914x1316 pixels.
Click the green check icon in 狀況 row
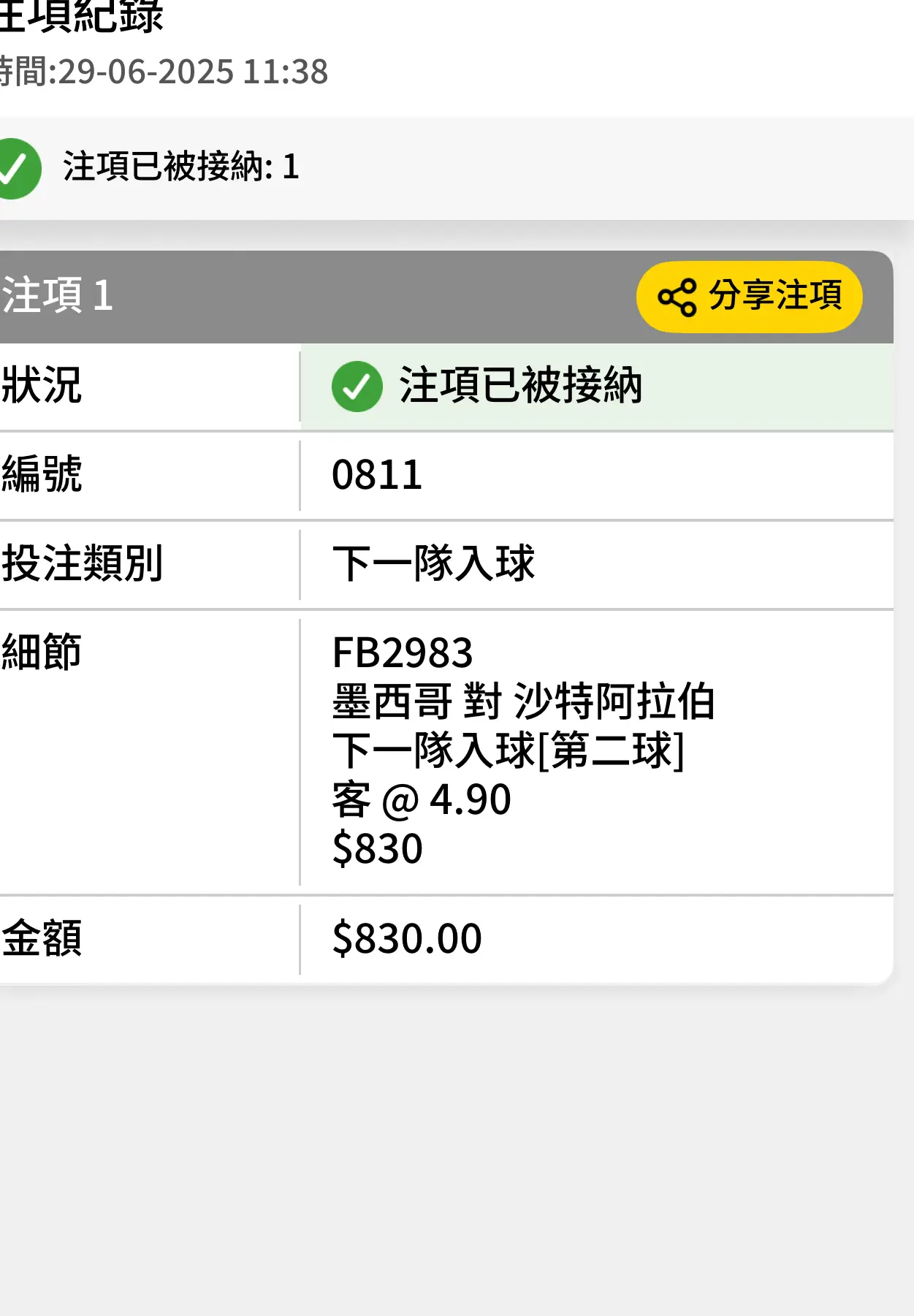coord(357,386)
